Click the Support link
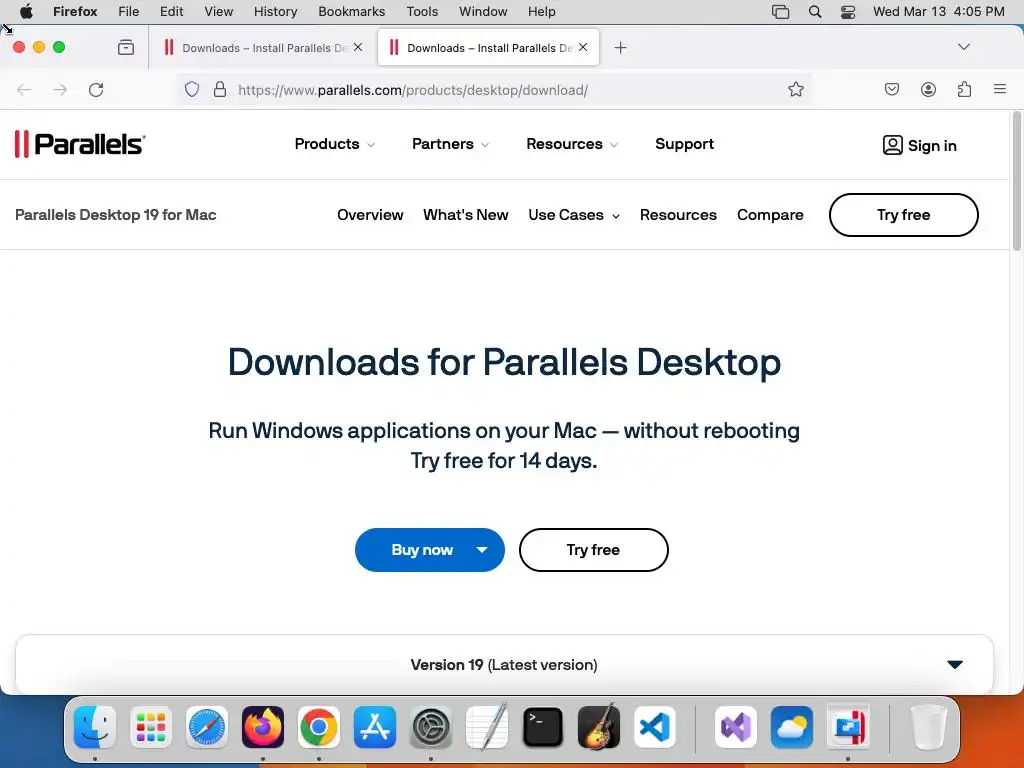Image resolution: width=1024 pixels, height=768 pixels. pos(684,144)
